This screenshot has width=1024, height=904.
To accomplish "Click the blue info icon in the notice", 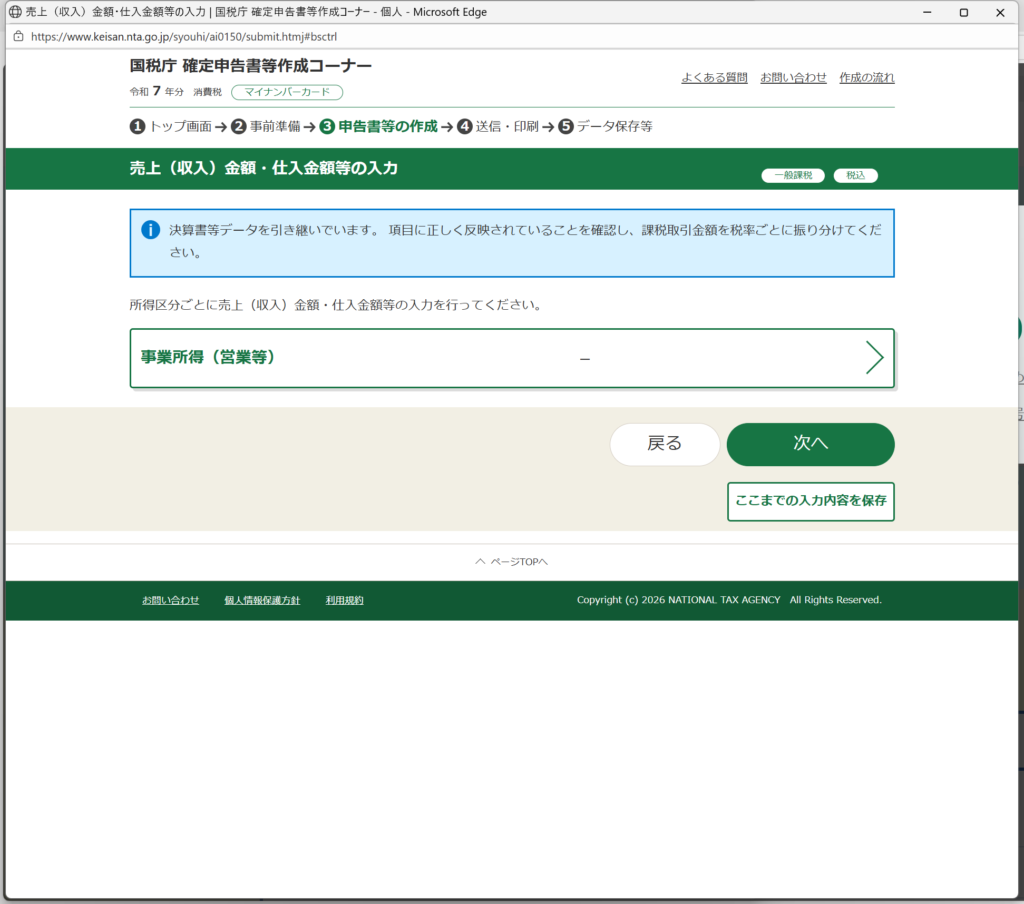I will tap(150, 230).
